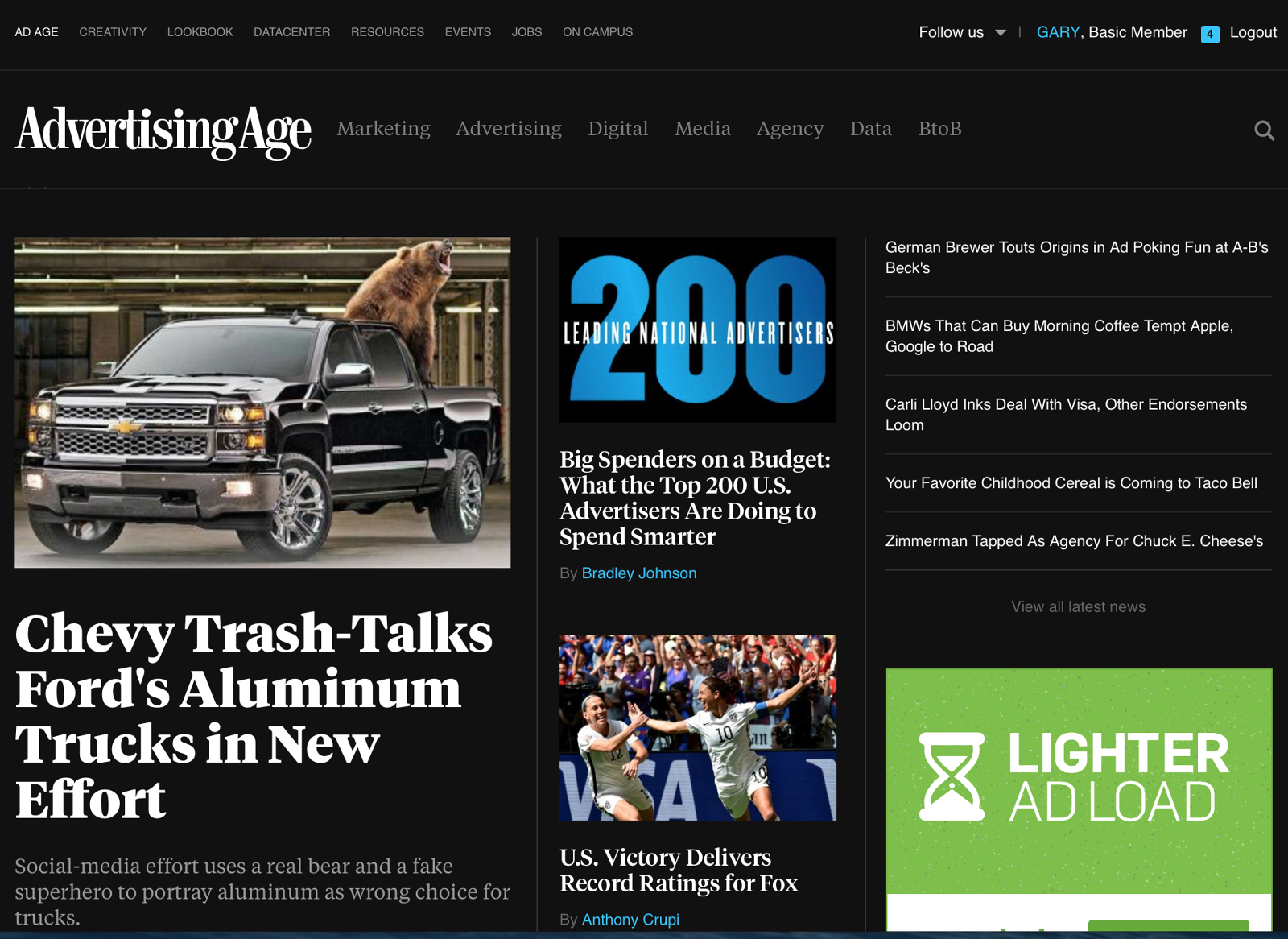
Task: Open the LOOKBOOK menu item
Action: (200, 32)
